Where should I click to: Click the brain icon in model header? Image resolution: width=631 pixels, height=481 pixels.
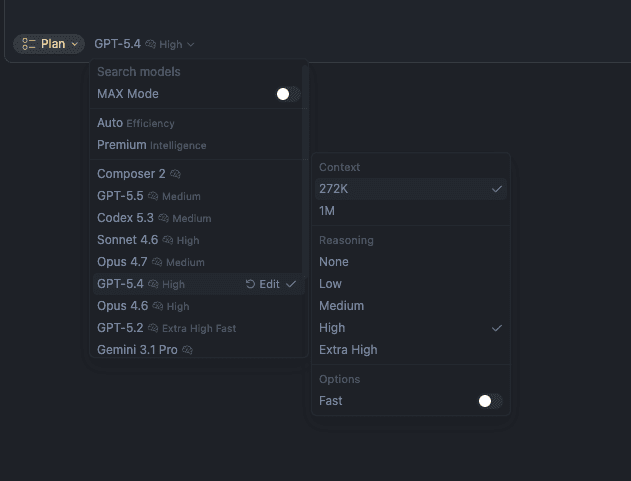tap(151, 44)
